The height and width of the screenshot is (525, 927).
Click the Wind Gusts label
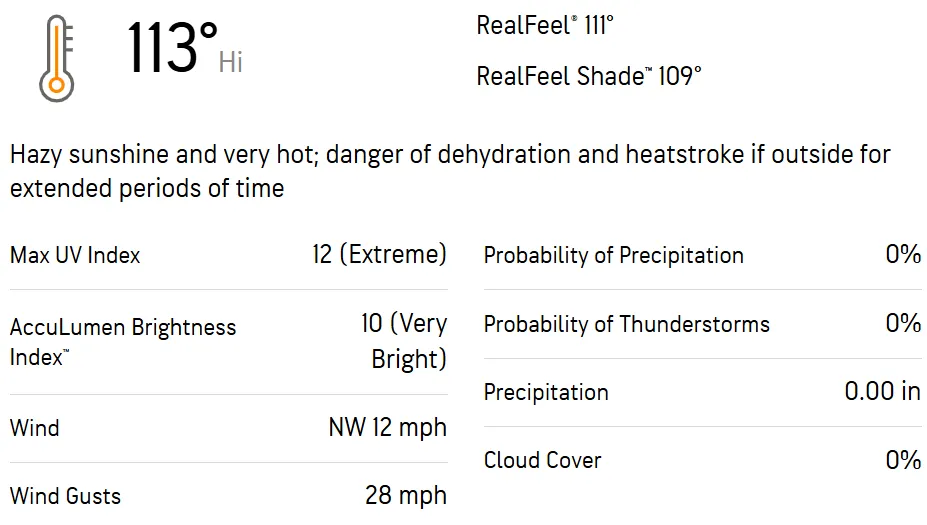(65, 496)
